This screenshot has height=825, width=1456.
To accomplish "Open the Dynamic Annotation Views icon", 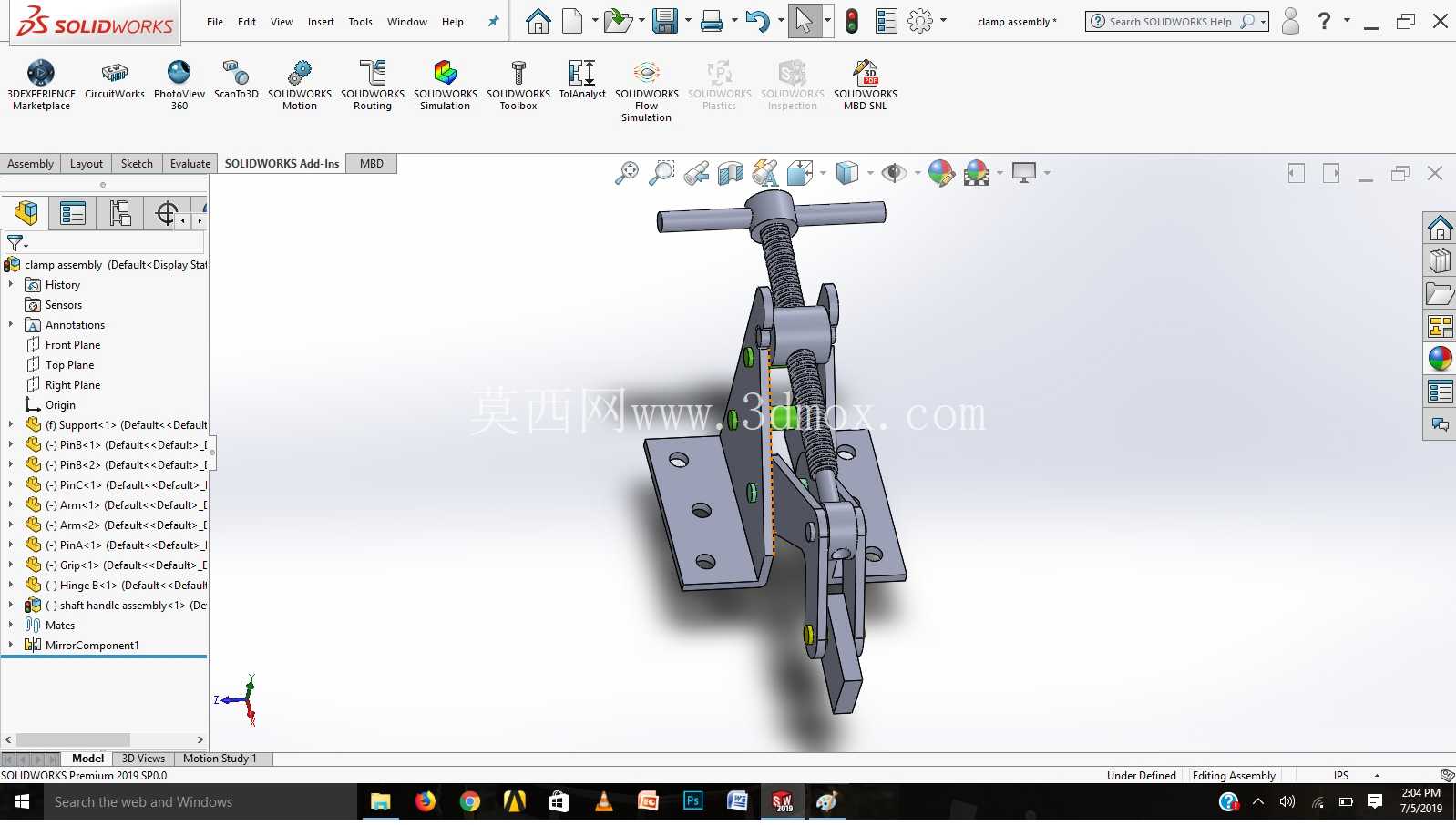I will (x=765, y=172).
